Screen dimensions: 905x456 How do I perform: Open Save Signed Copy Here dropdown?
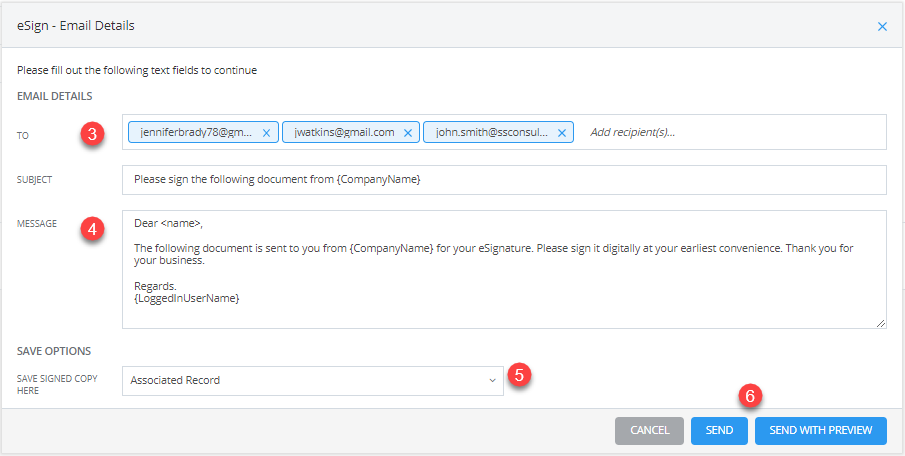tap(313, 381)
